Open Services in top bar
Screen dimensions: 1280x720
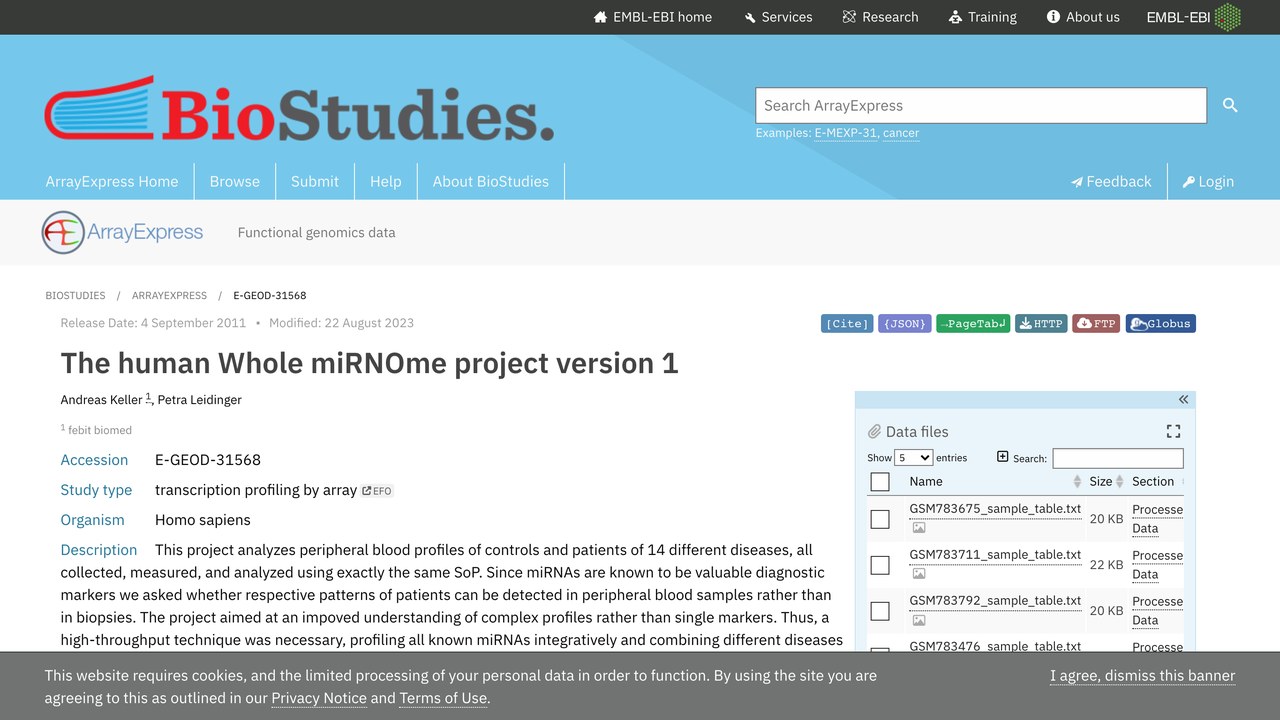778,17
